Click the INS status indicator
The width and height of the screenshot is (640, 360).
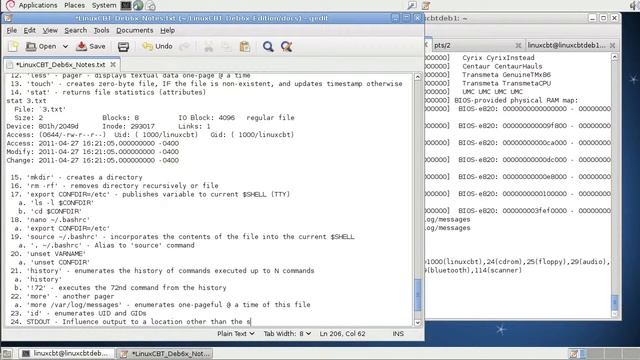click(398, 333)
